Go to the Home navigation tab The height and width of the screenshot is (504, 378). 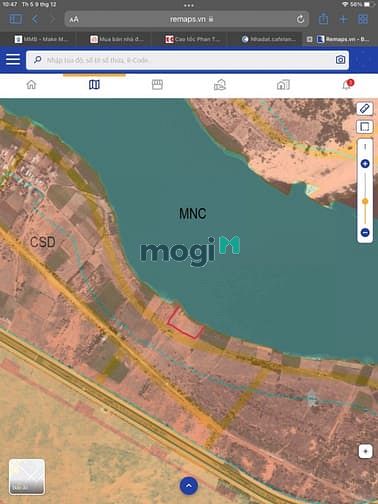pyautogui.click(x=31, y=85)
